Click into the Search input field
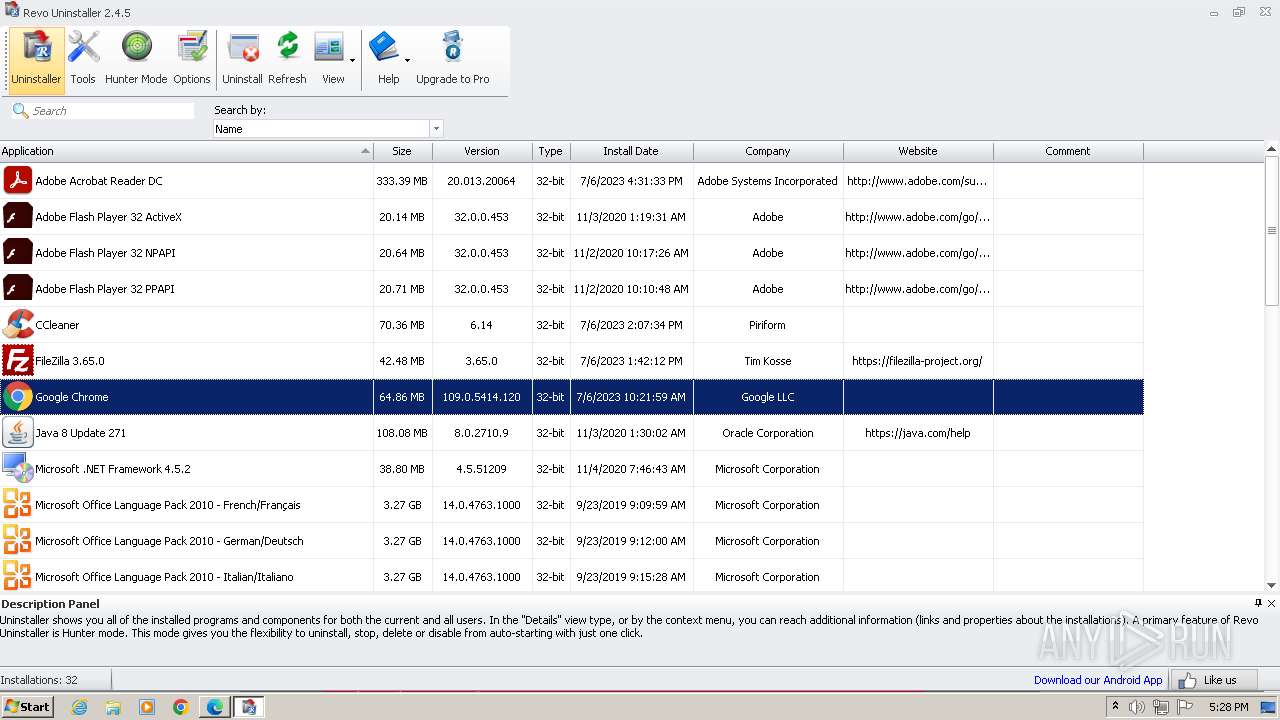Screen dimensions: 1280x720 (103, 111)
